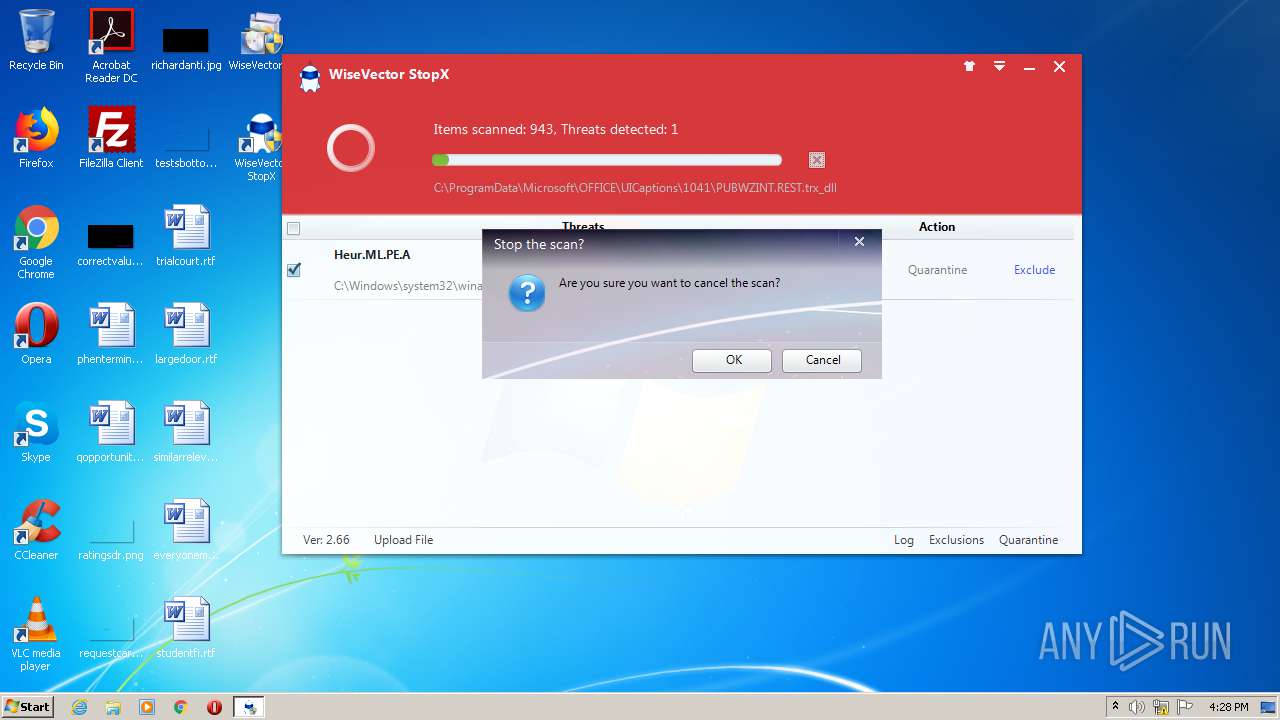1280x720 pixels.
Task: Click the Items scanned status text
Action: pyautogui.click(x=555, y=129)
